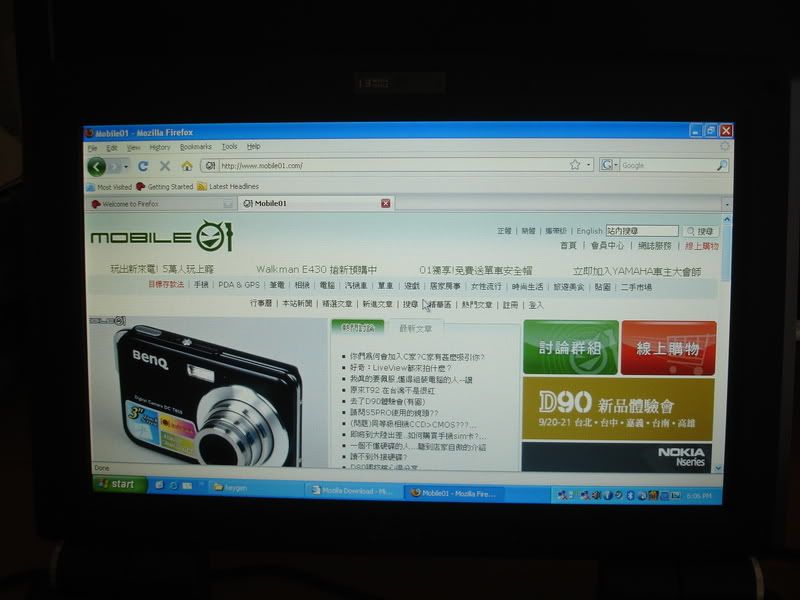Switch site language to English

[589, 231]
